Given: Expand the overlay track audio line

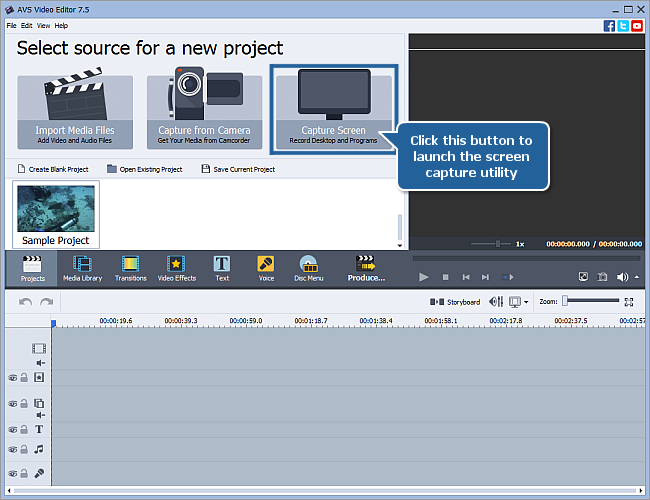Looking at the screenshot, I should (x=40, y=415).
